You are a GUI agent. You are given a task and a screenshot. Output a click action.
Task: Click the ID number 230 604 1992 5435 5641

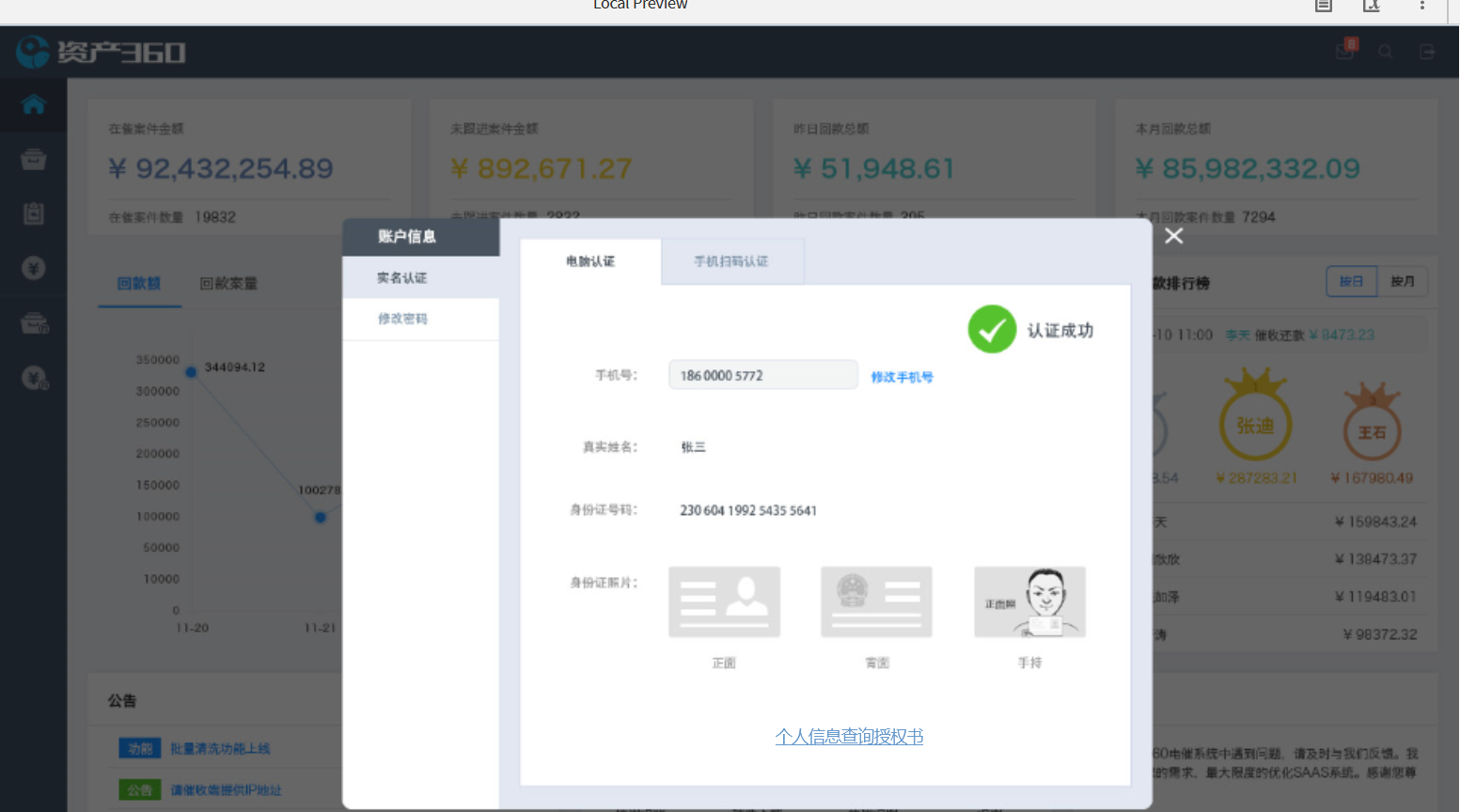point(748,510)
